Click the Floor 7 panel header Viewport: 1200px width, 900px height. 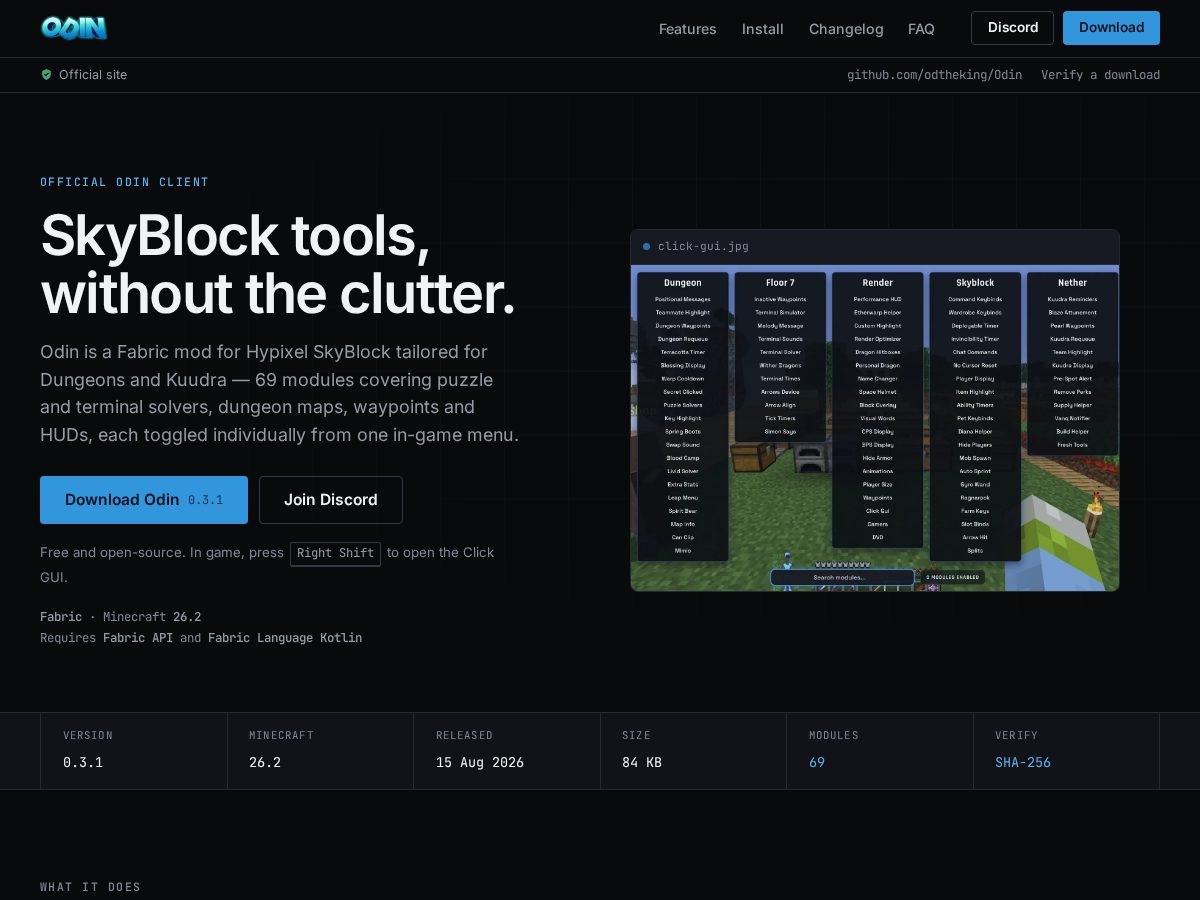(x=780, y=283)
